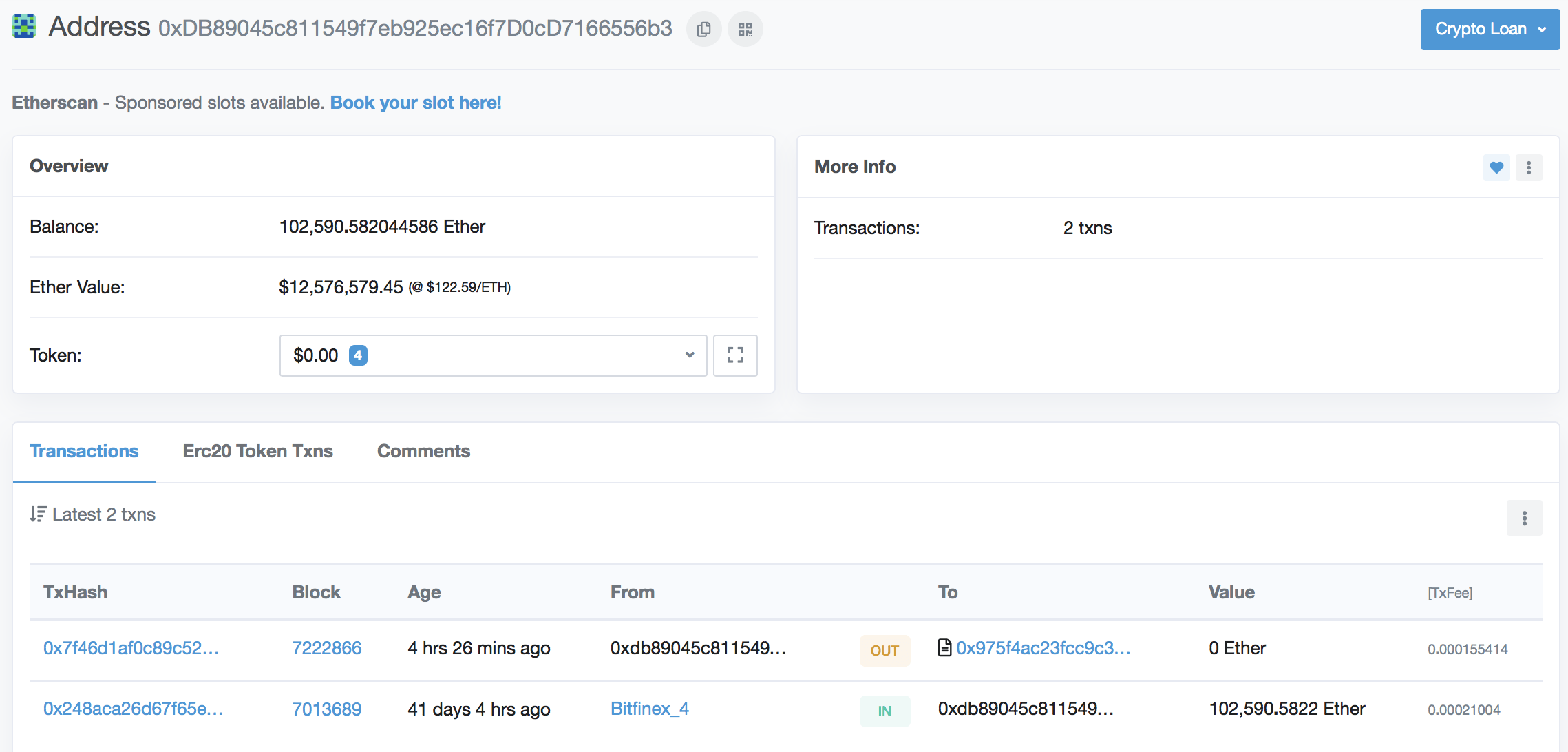Select the full address 0xDB89045c...56b3 text

[x=415, y=28]
